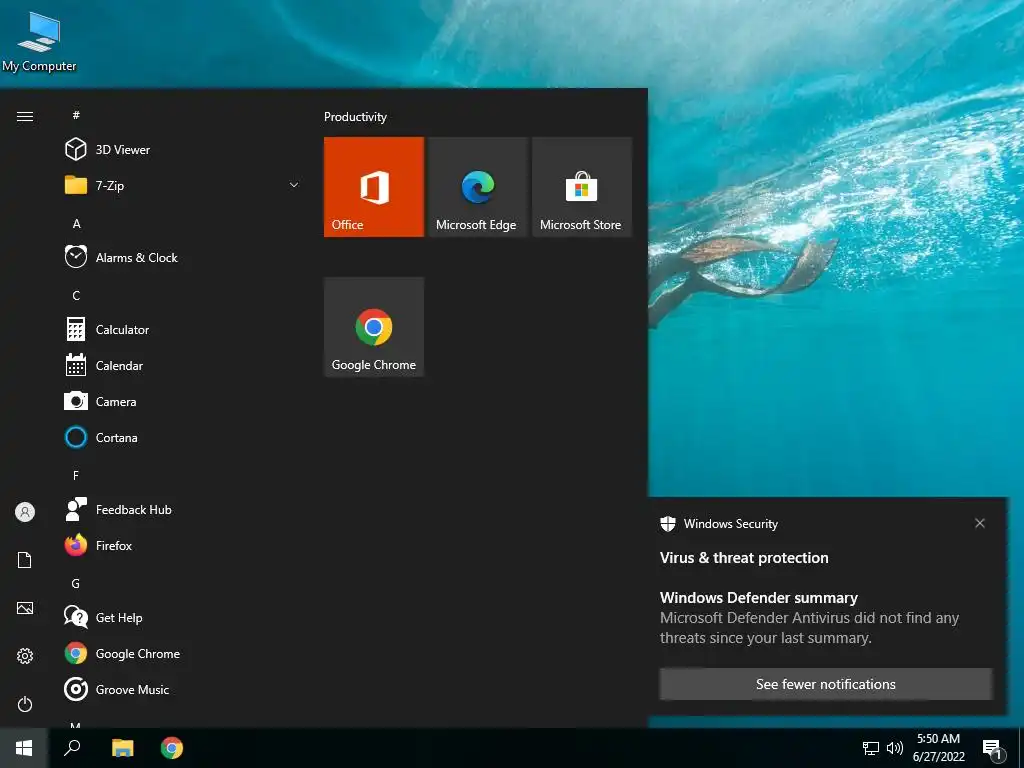Open the Microsoft Store tile

[582, 187]
